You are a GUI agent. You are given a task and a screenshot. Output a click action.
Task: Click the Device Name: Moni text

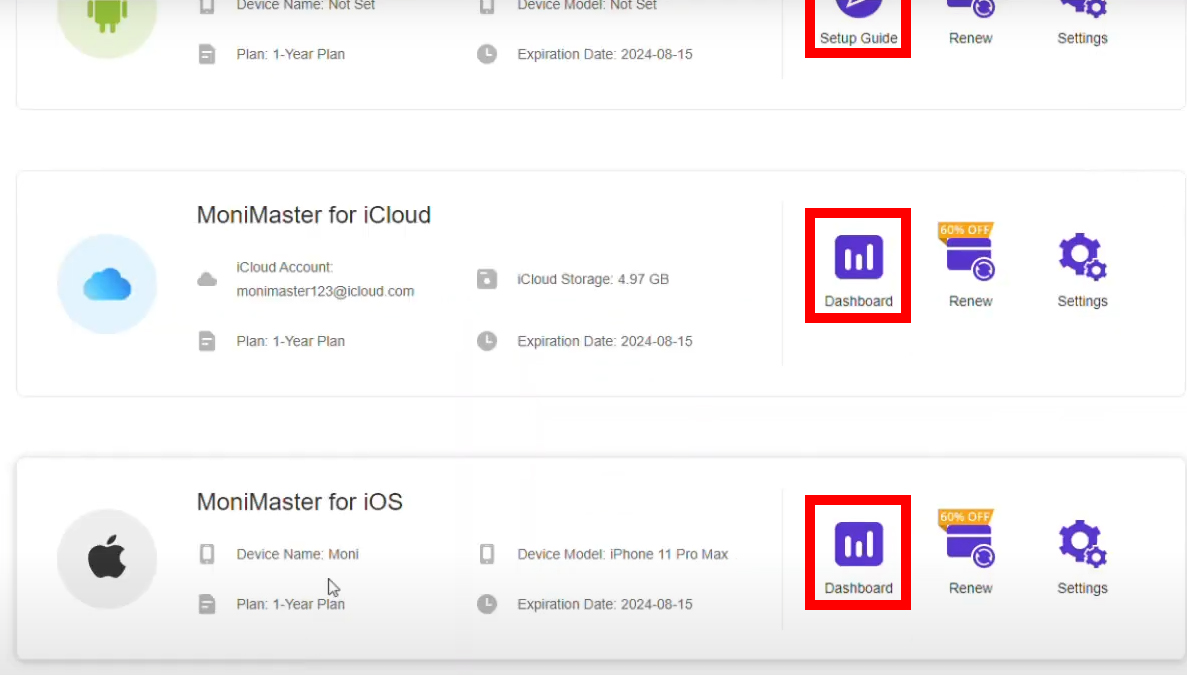tap(298, 554)
